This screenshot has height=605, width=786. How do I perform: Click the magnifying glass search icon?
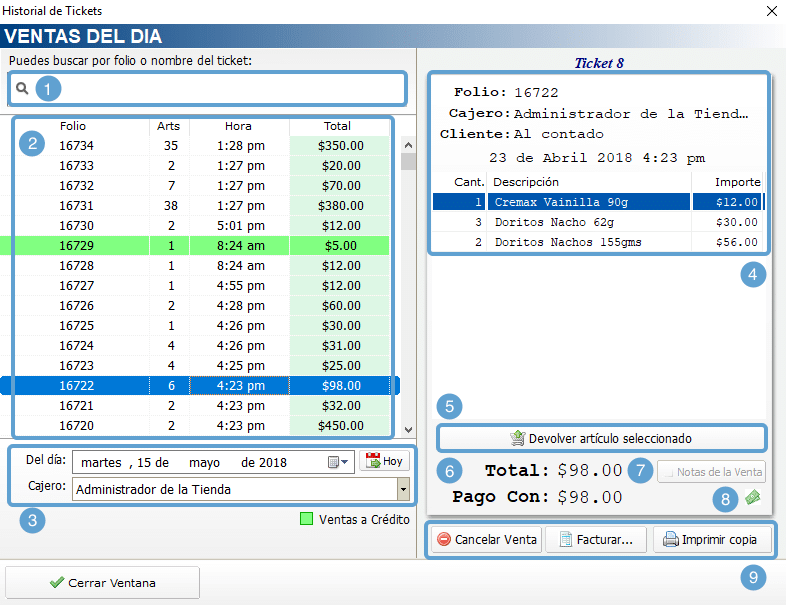(x=21, y=89)
